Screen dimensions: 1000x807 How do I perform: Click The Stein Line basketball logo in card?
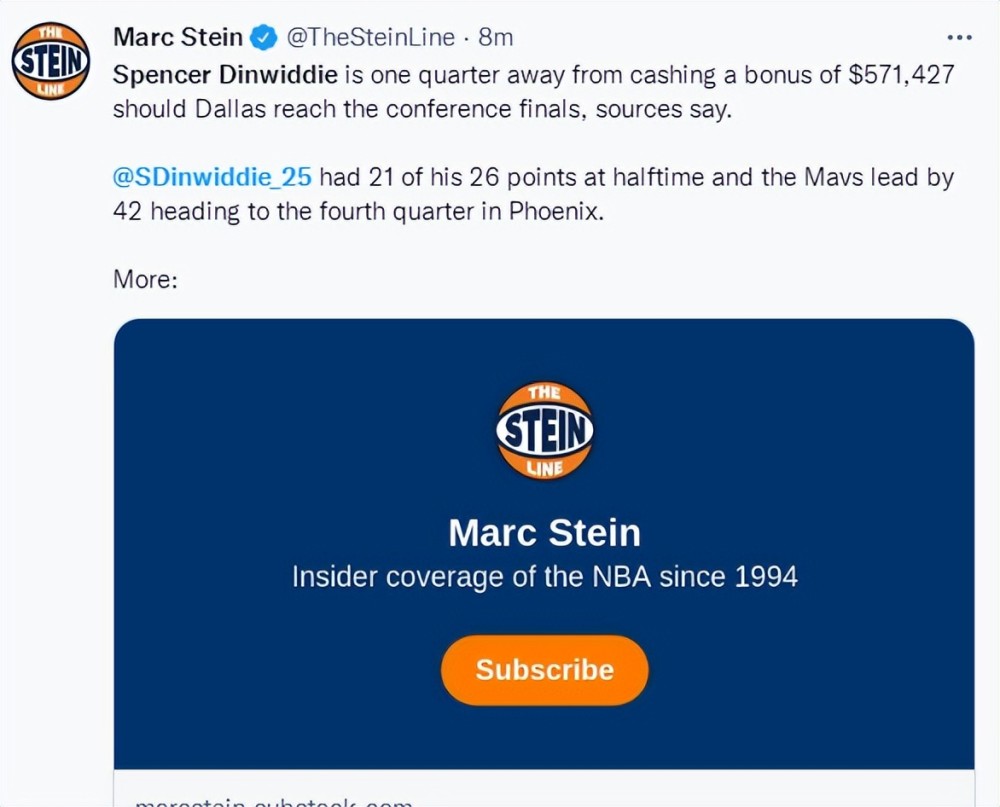point(545,430)
